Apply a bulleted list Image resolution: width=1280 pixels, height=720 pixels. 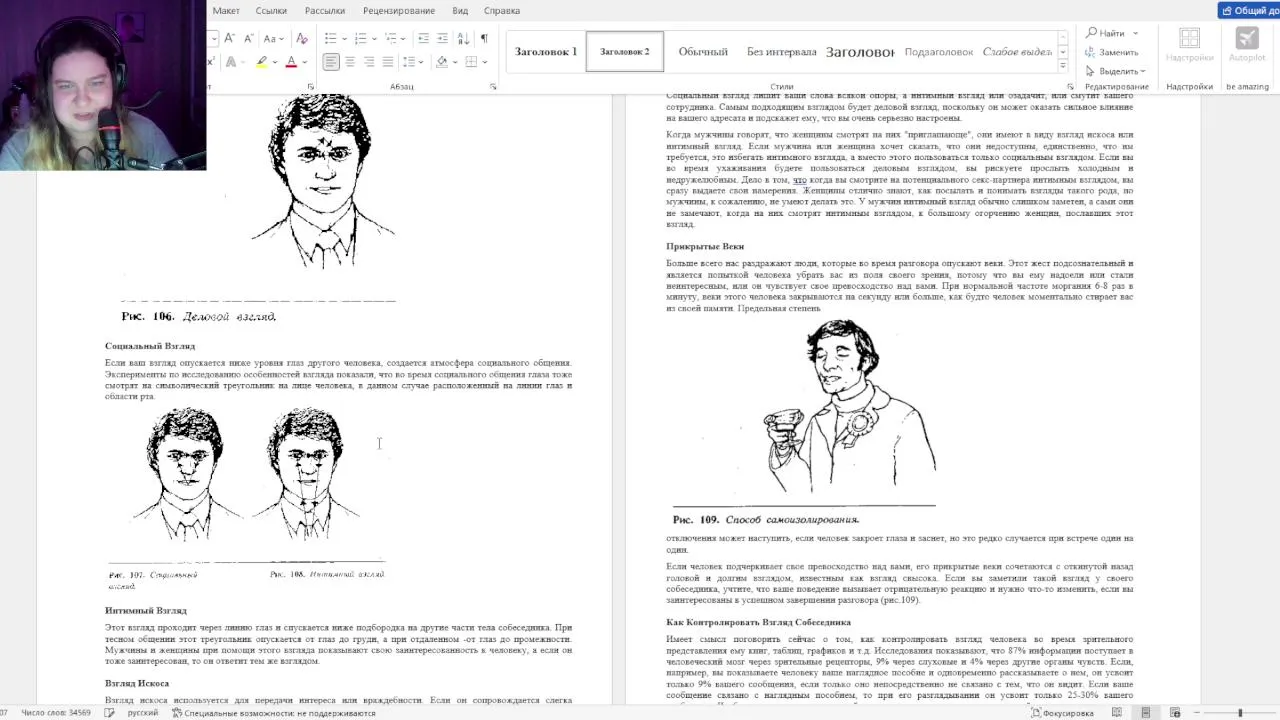tap(329, 38)
